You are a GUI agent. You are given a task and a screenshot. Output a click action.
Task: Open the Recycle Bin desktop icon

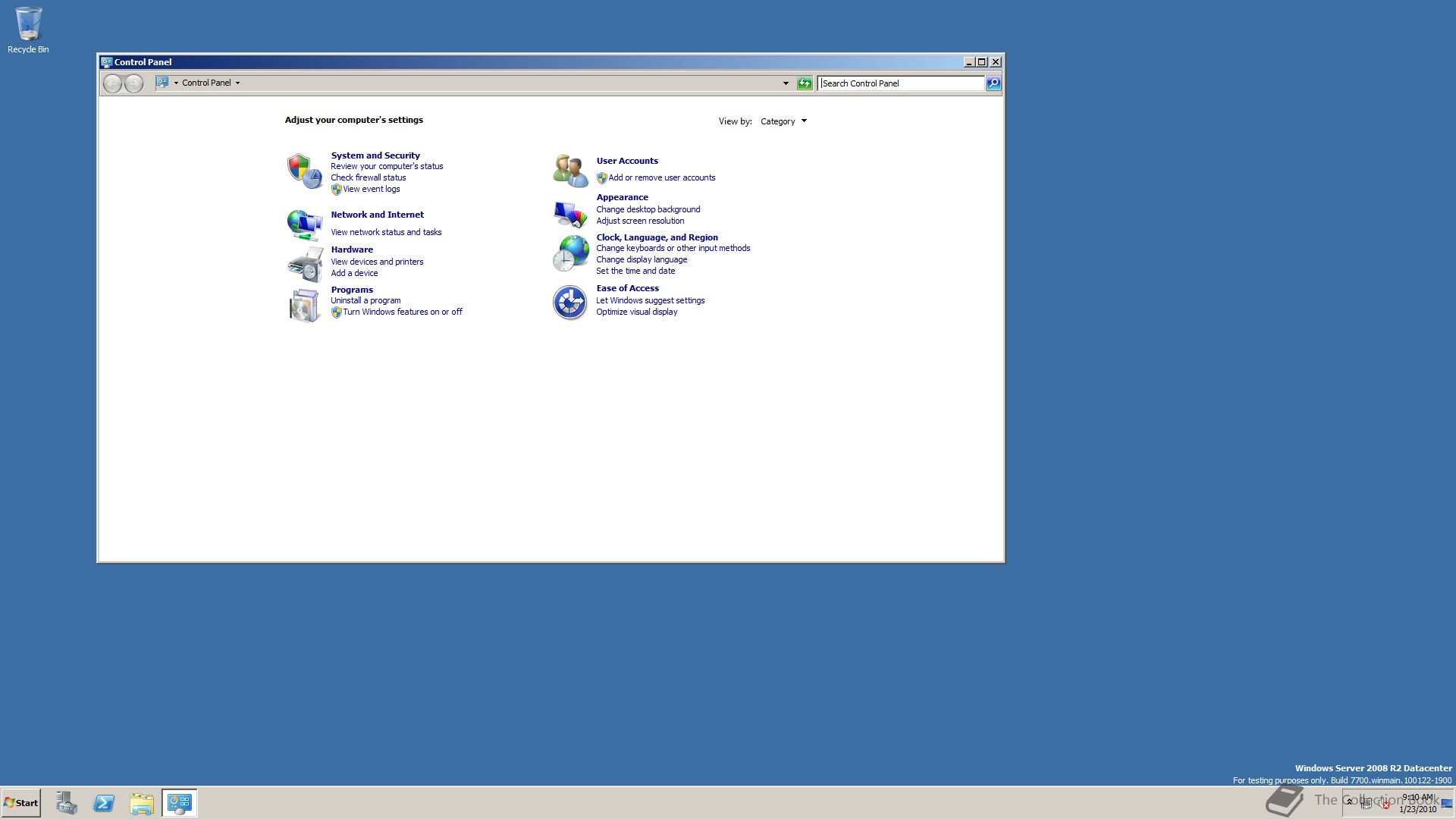click(28, 30)
